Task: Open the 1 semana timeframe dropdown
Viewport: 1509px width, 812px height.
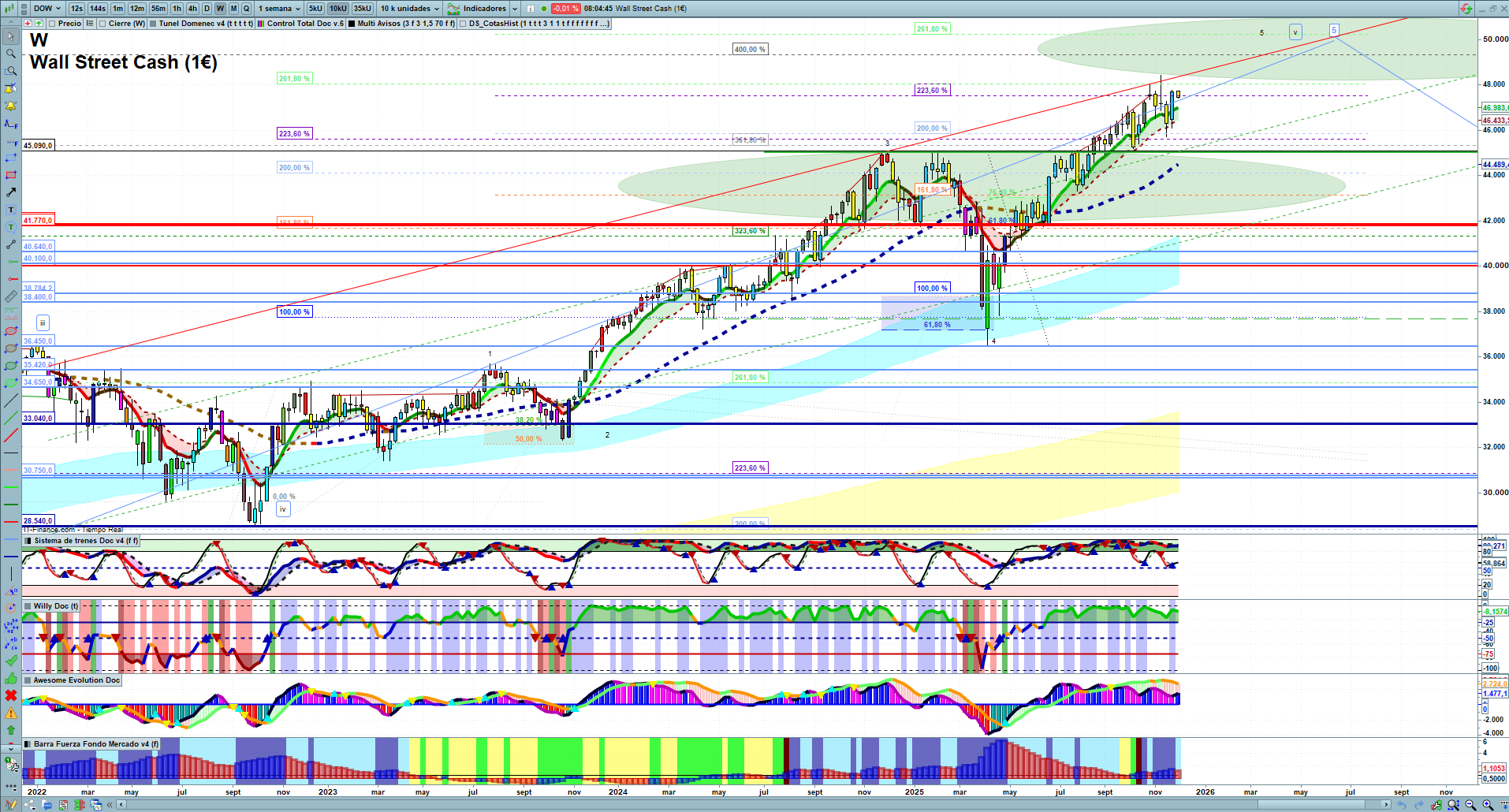Action: 279,9
